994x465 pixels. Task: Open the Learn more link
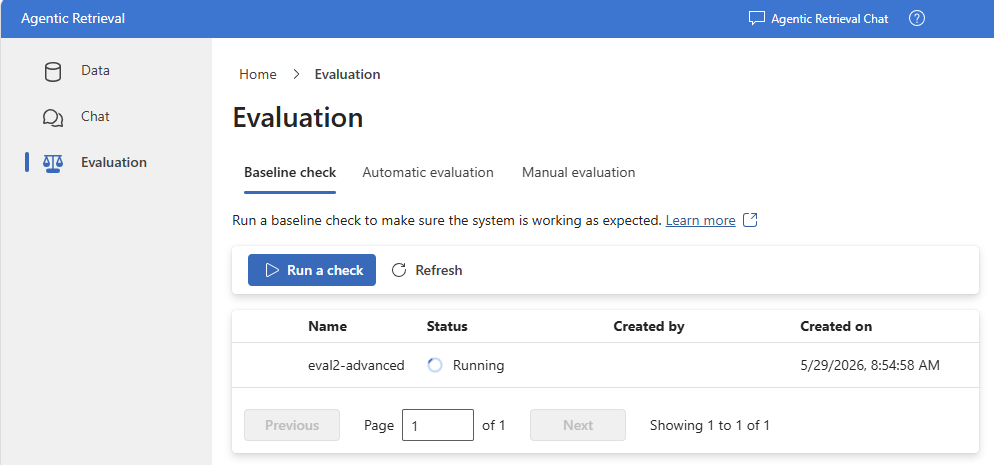coord(700,220)
